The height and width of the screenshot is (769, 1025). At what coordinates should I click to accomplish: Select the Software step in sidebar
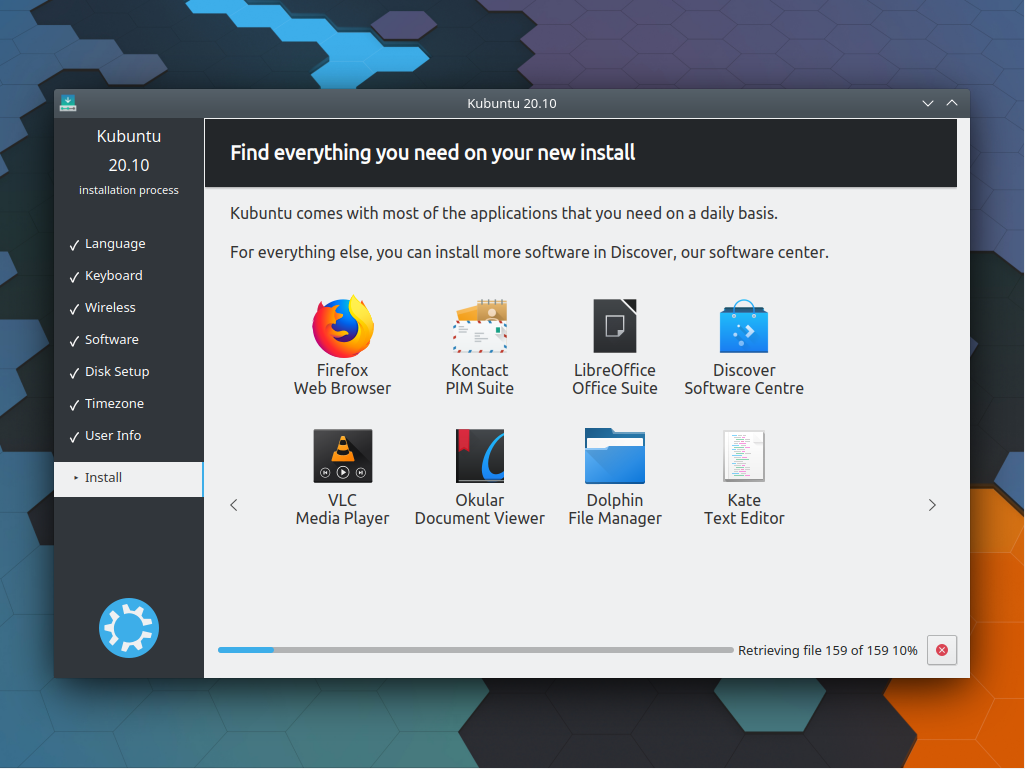click(x=129, y=340)
